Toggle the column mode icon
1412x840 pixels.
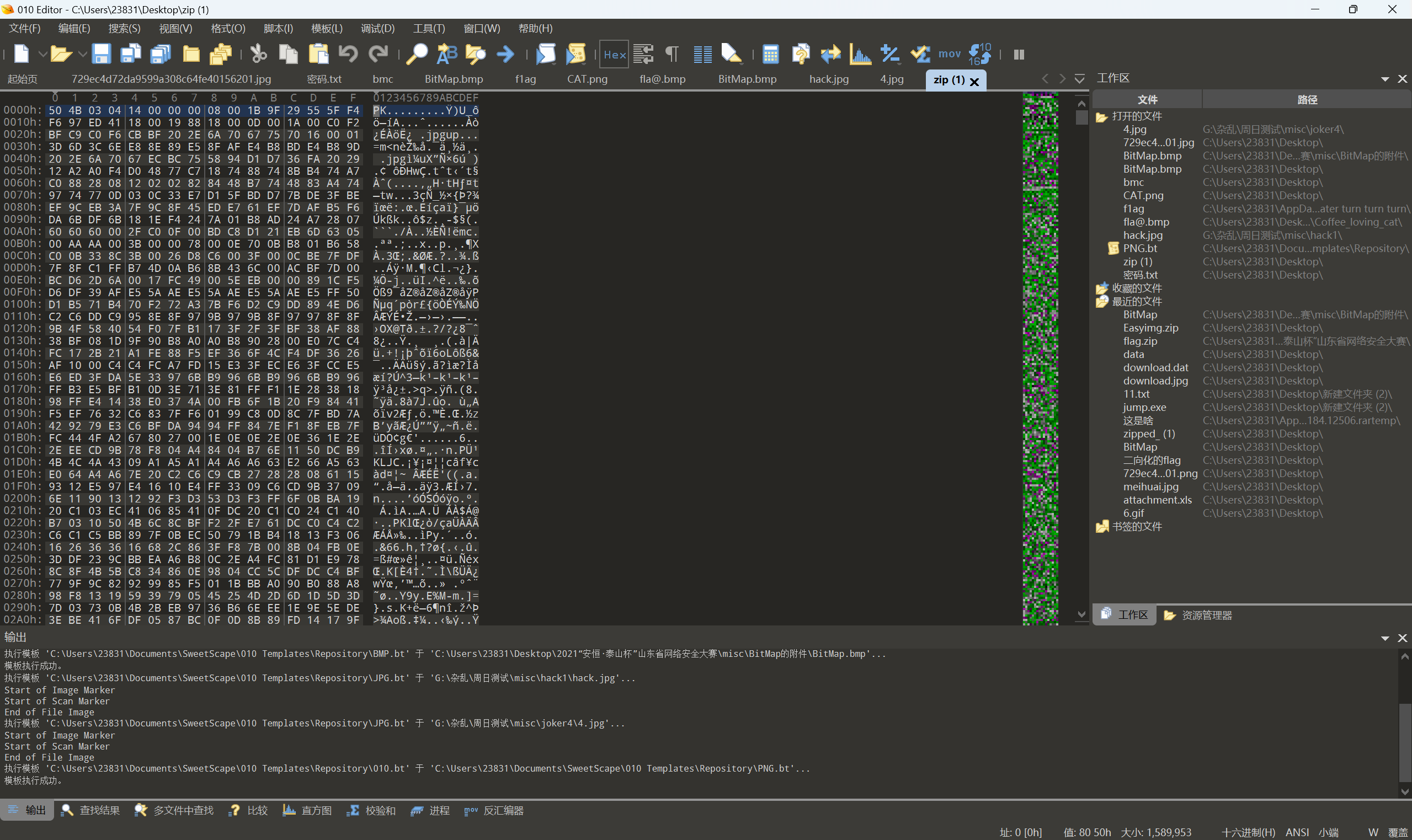[x=702, y=55]
